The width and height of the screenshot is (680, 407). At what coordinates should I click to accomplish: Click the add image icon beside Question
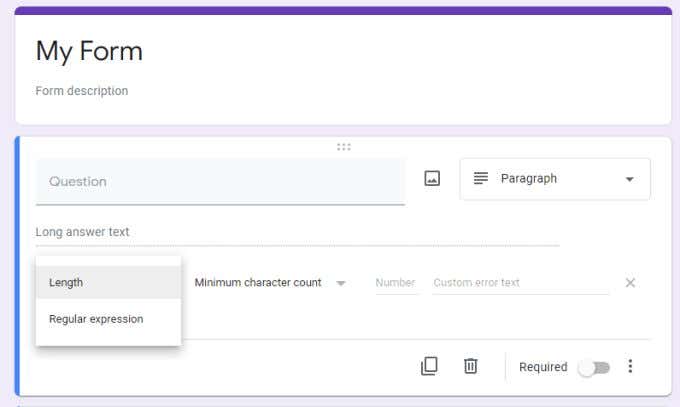coord(432,178)
